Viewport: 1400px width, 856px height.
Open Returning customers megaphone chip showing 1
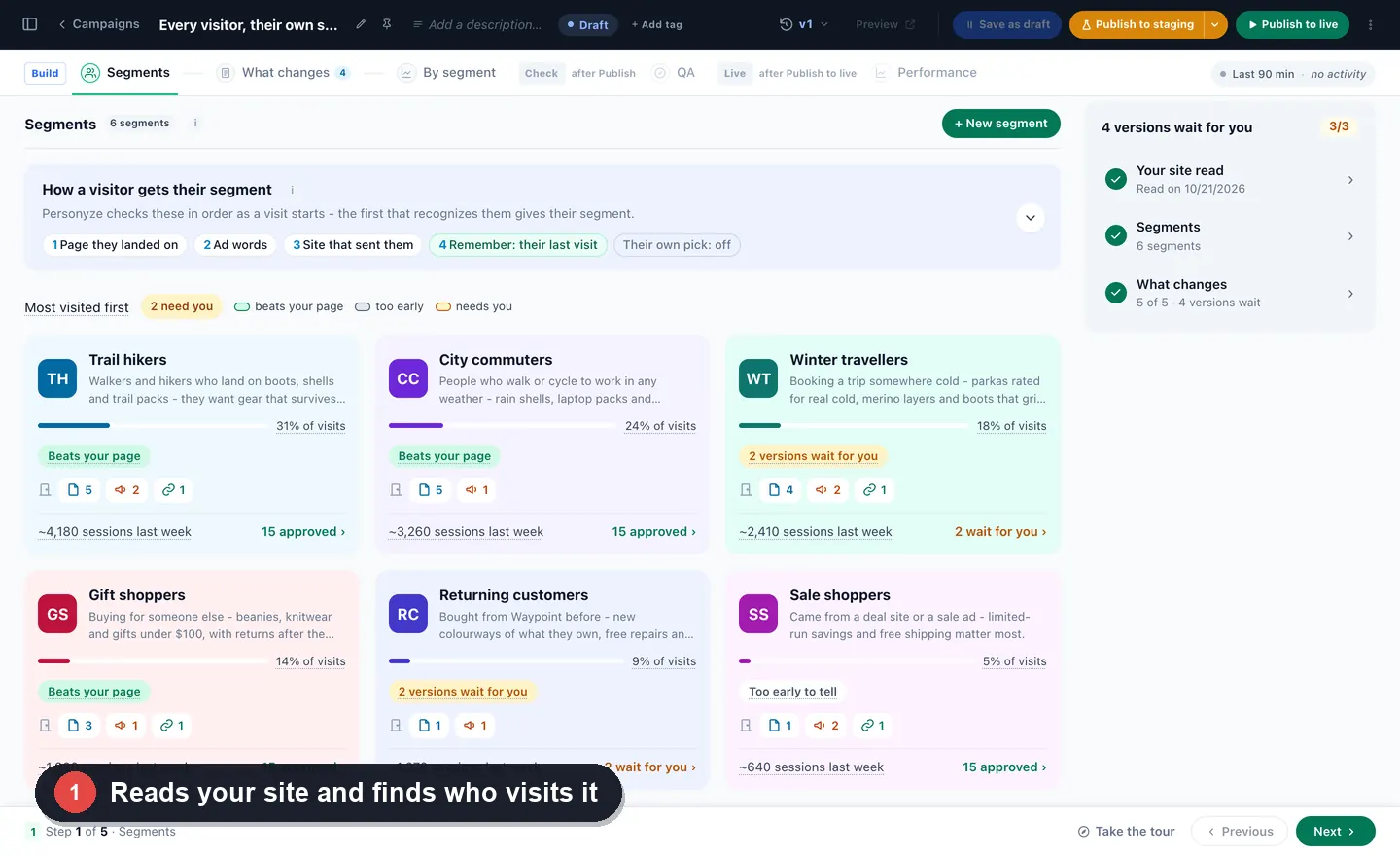click(x=475, y=726)
